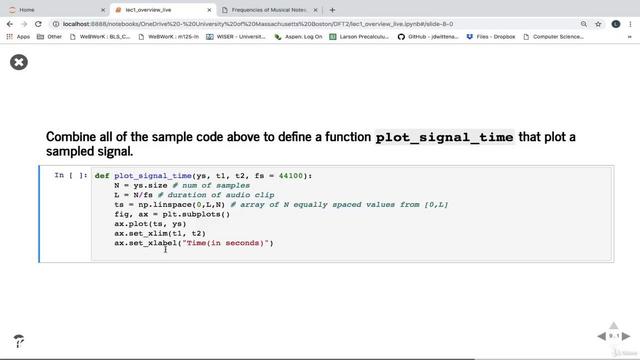Image resolution: width=640 pixels, height=360 pixels.
Task: Open the slideshow help question mark icon
Action: [18, 341]
